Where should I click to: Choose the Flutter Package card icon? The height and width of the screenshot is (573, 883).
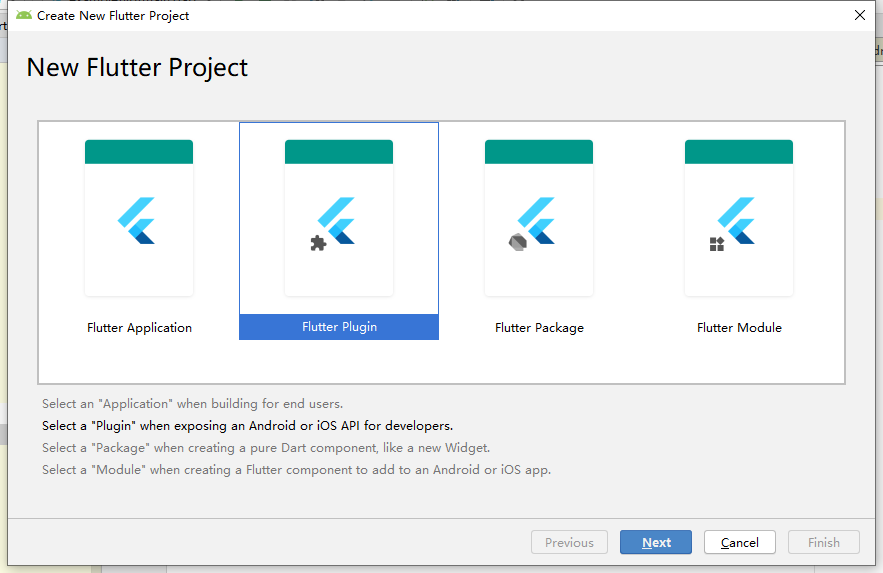pos(539,218)
